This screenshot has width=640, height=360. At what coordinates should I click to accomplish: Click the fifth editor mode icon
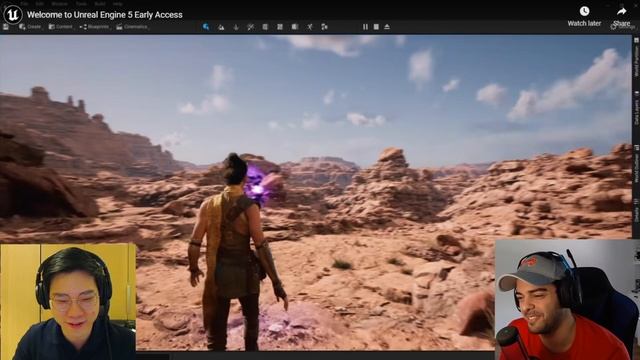[265, 27]
